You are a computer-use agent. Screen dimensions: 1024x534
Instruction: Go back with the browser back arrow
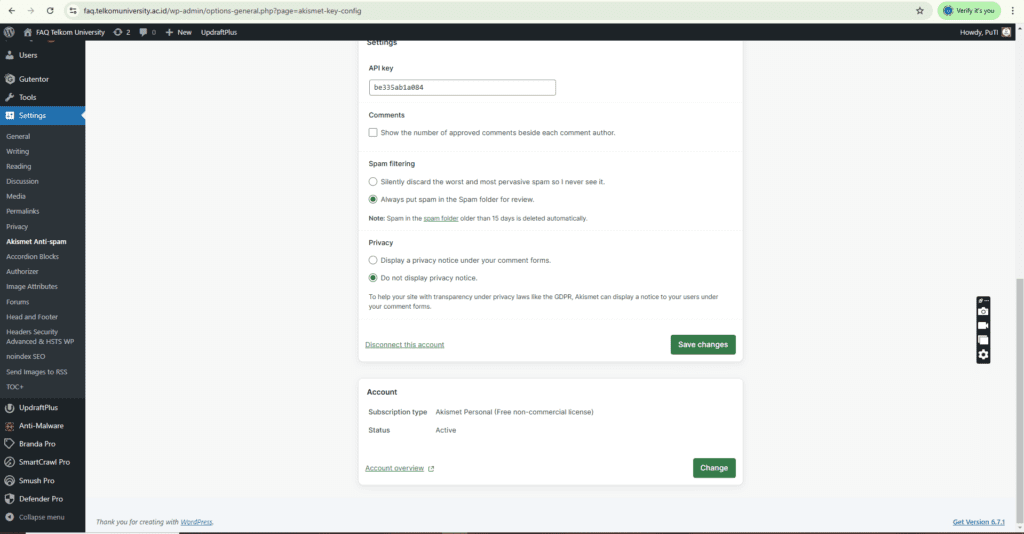(x=12, y=10)
